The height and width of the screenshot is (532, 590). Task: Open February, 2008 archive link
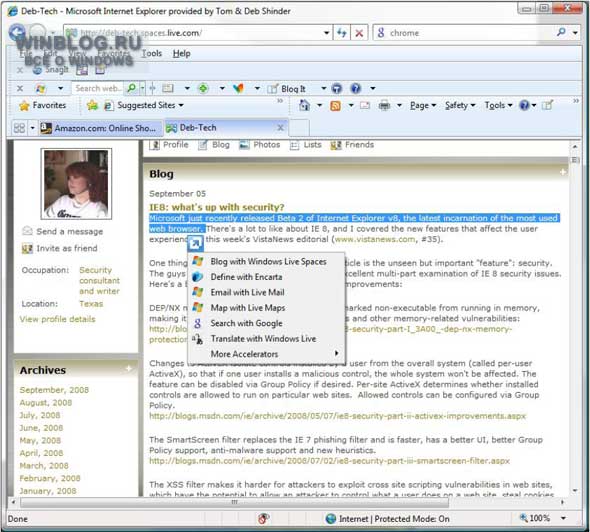pyautogui.click(x=50, y=478)
